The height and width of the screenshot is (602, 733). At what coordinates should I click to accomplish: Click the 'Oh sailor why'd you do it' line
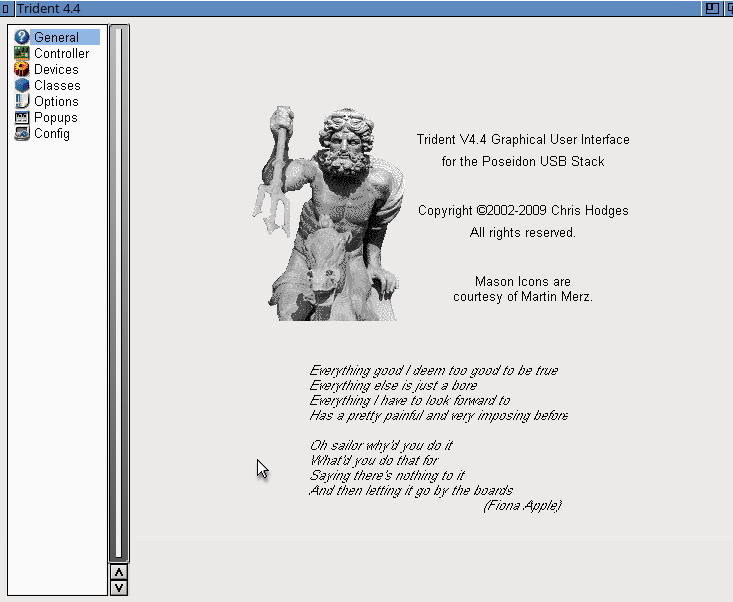tap(381, 445)
